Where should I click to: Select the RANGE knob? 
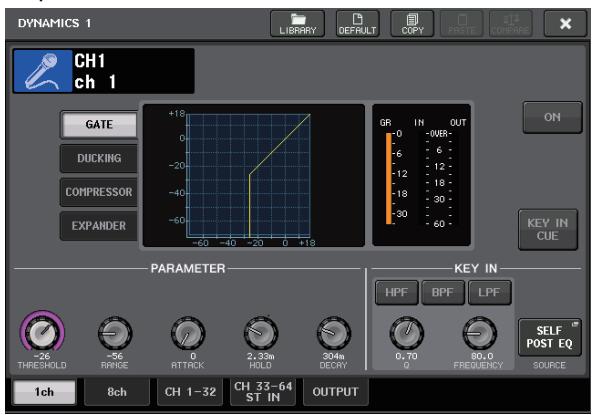115,333
